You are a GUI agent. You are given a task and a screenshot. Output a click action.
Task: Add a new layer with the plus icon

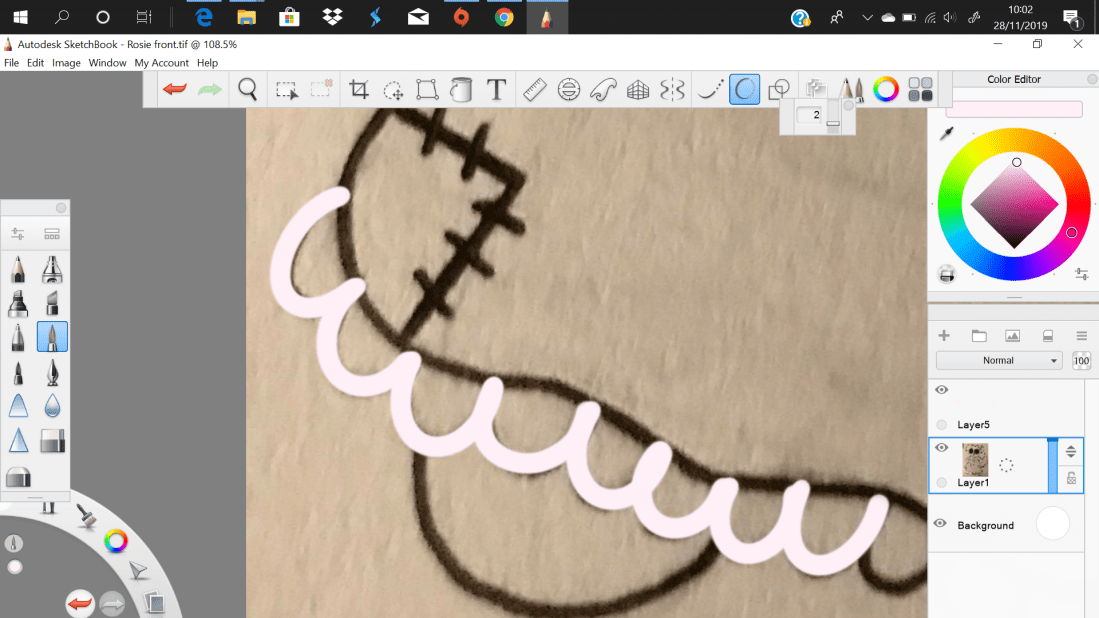click(x=943, y=335)
